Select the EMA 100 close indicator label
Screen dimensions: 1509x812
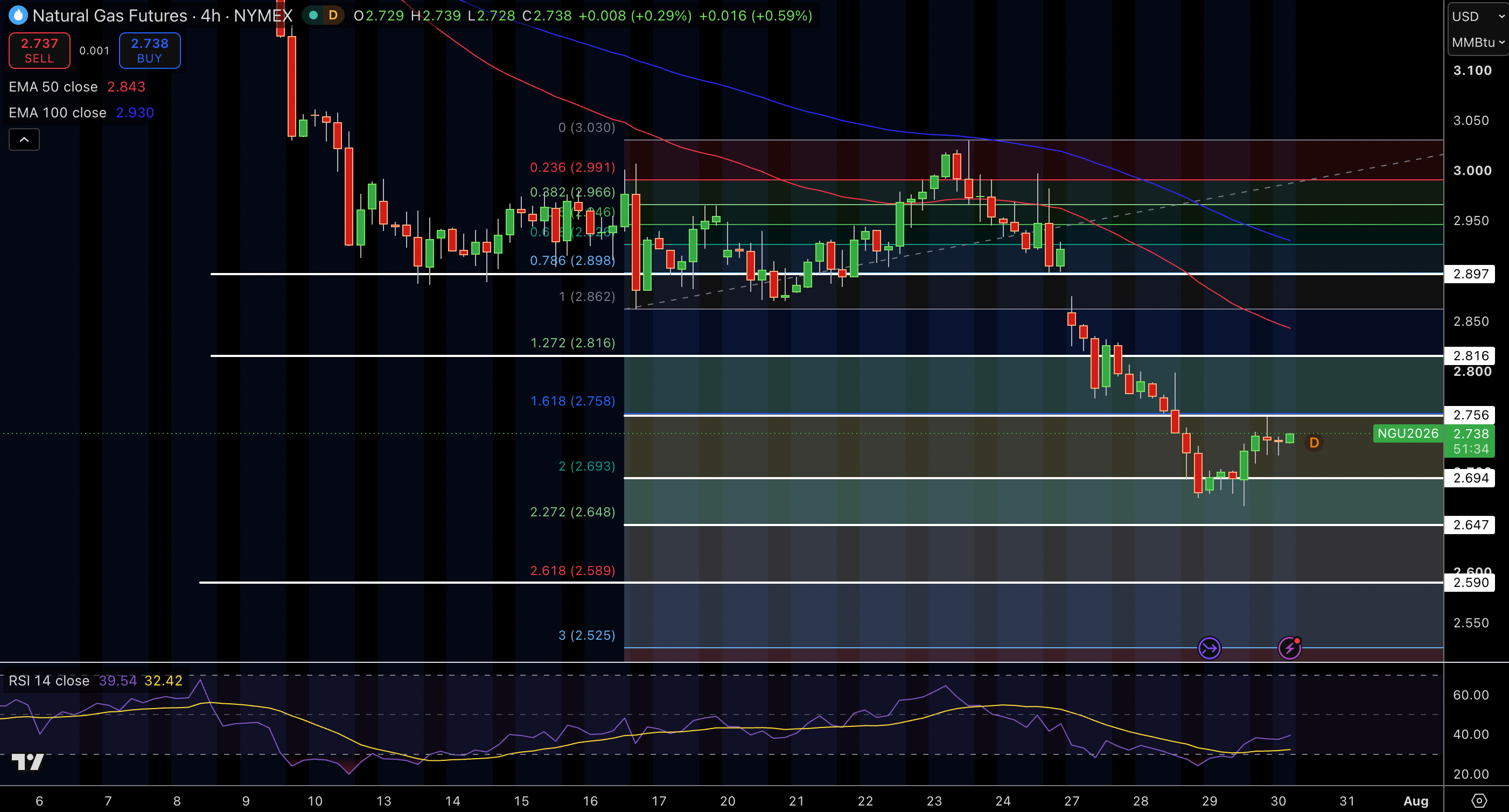point(58,113)
